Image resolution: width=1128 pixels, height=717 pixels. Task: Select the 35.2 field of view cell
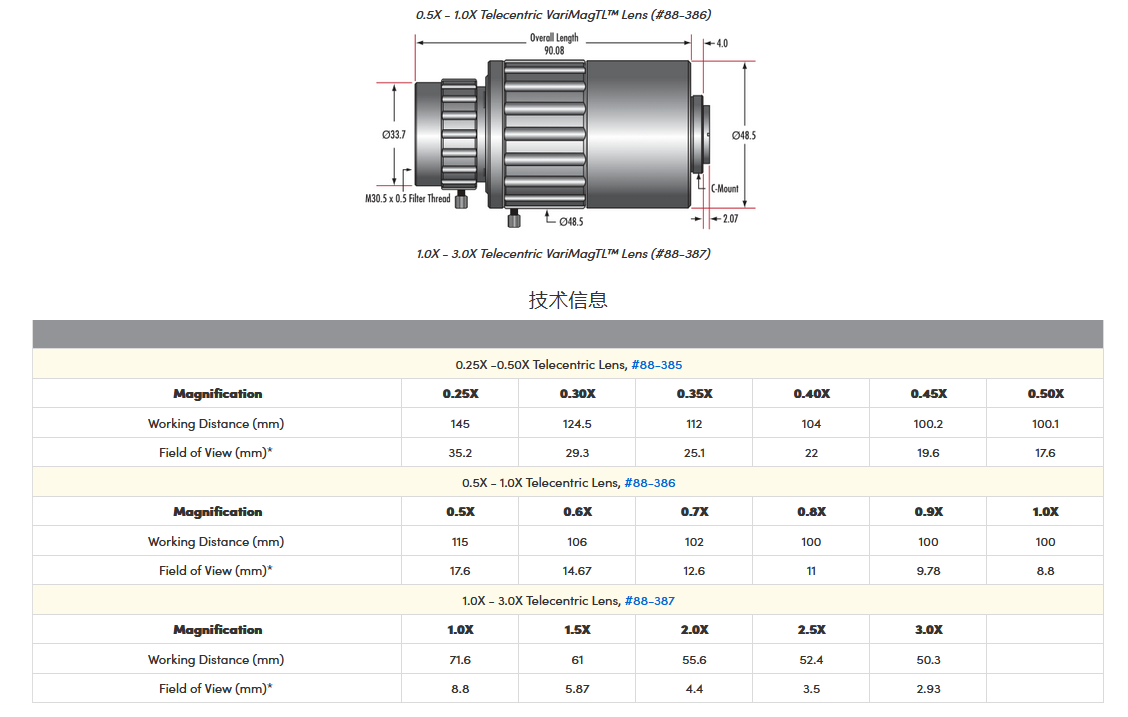pos(460,453)
